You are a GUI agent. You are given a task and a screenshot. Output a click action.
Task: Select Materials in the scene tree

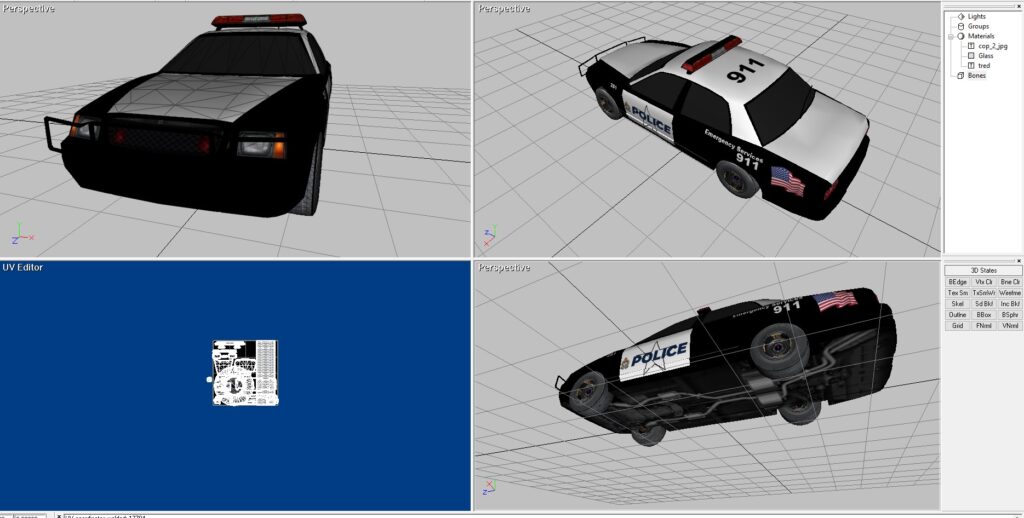point(981,37)
